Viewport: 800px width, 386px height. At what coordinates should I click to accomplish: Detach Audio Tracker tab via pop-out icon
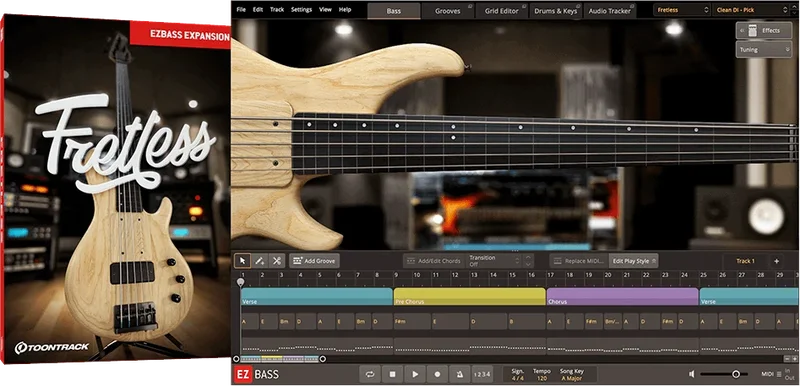click(x=633, y=6)
